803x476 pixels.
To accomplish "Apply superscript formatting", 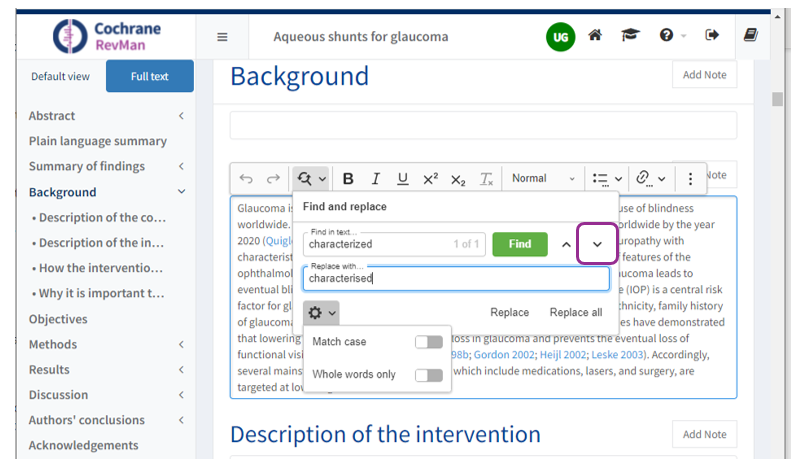I will click(x=430, y=179).
